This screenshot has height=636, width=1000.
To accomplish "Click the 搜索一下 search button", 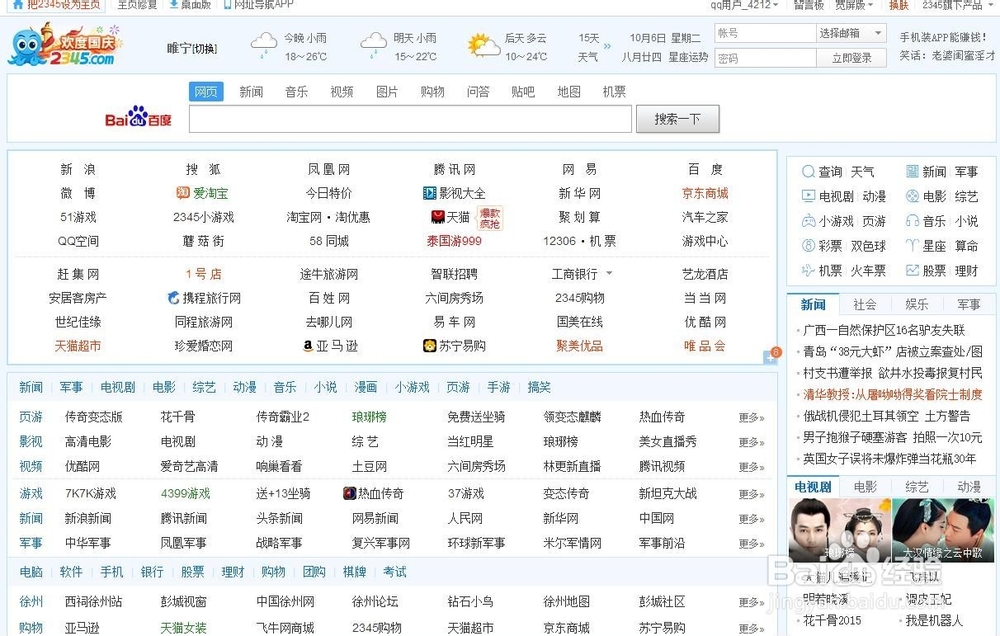I will 677,119.
